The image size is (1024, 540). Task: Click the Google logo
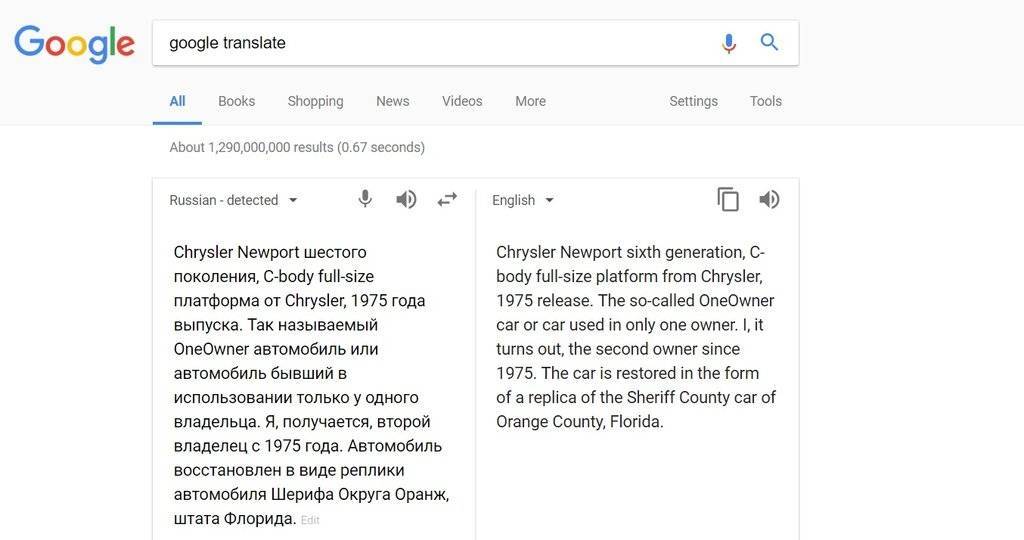74,43
